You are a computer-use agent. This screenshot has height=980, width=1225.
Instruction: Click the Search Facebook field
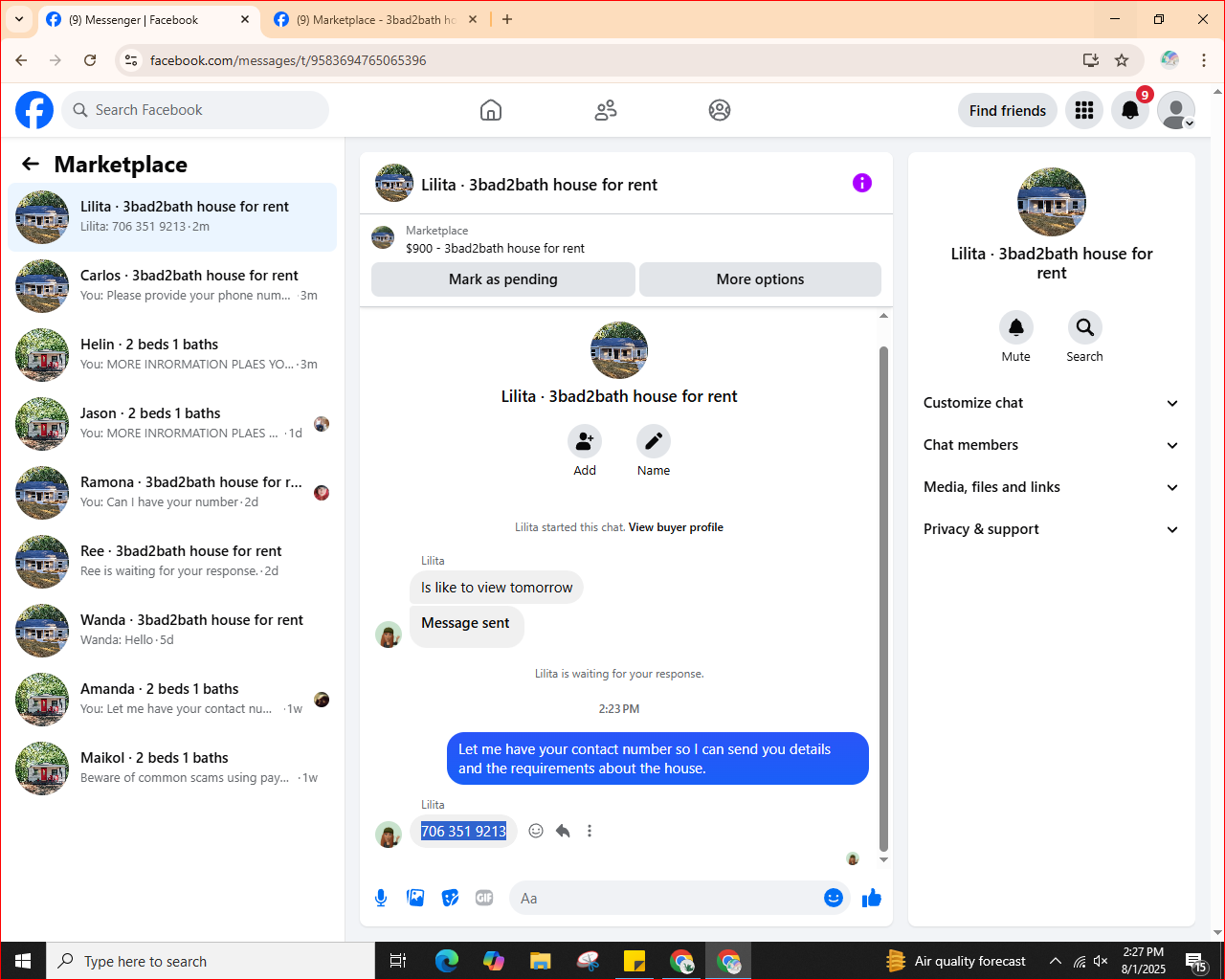195,110
